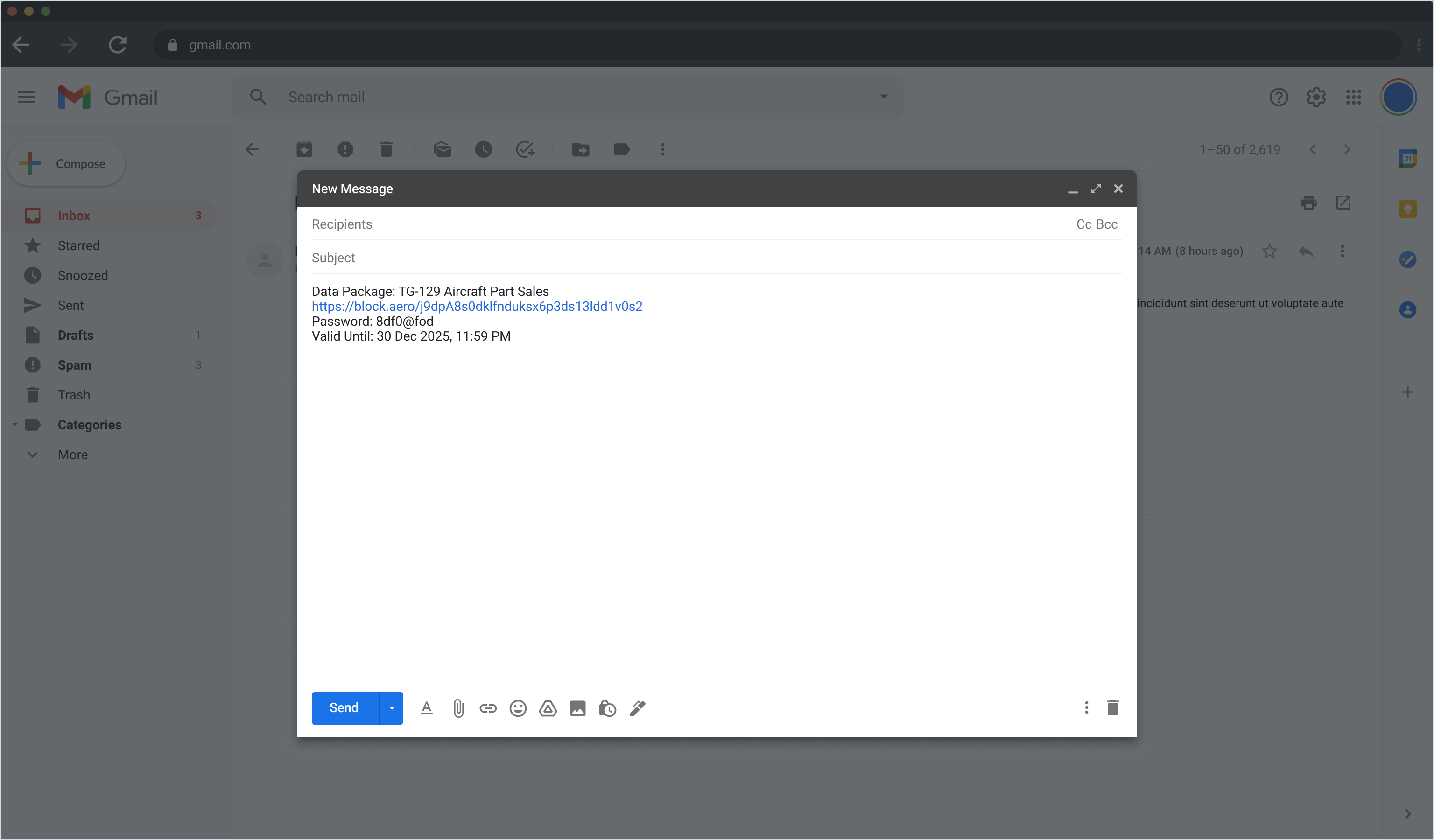Add Cc recipients field
This screenshot has width=1434, height=840.
[1083, 224]
